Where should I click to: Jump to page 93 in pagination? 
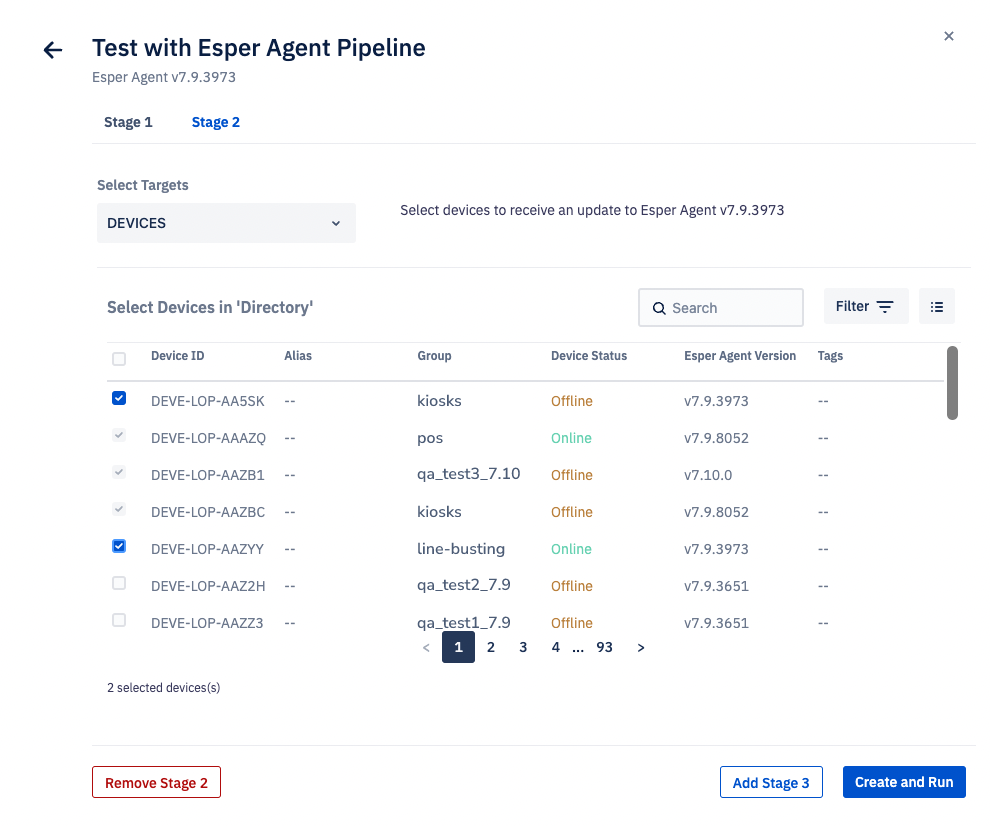pyautogui.click(x=604, y=648)
